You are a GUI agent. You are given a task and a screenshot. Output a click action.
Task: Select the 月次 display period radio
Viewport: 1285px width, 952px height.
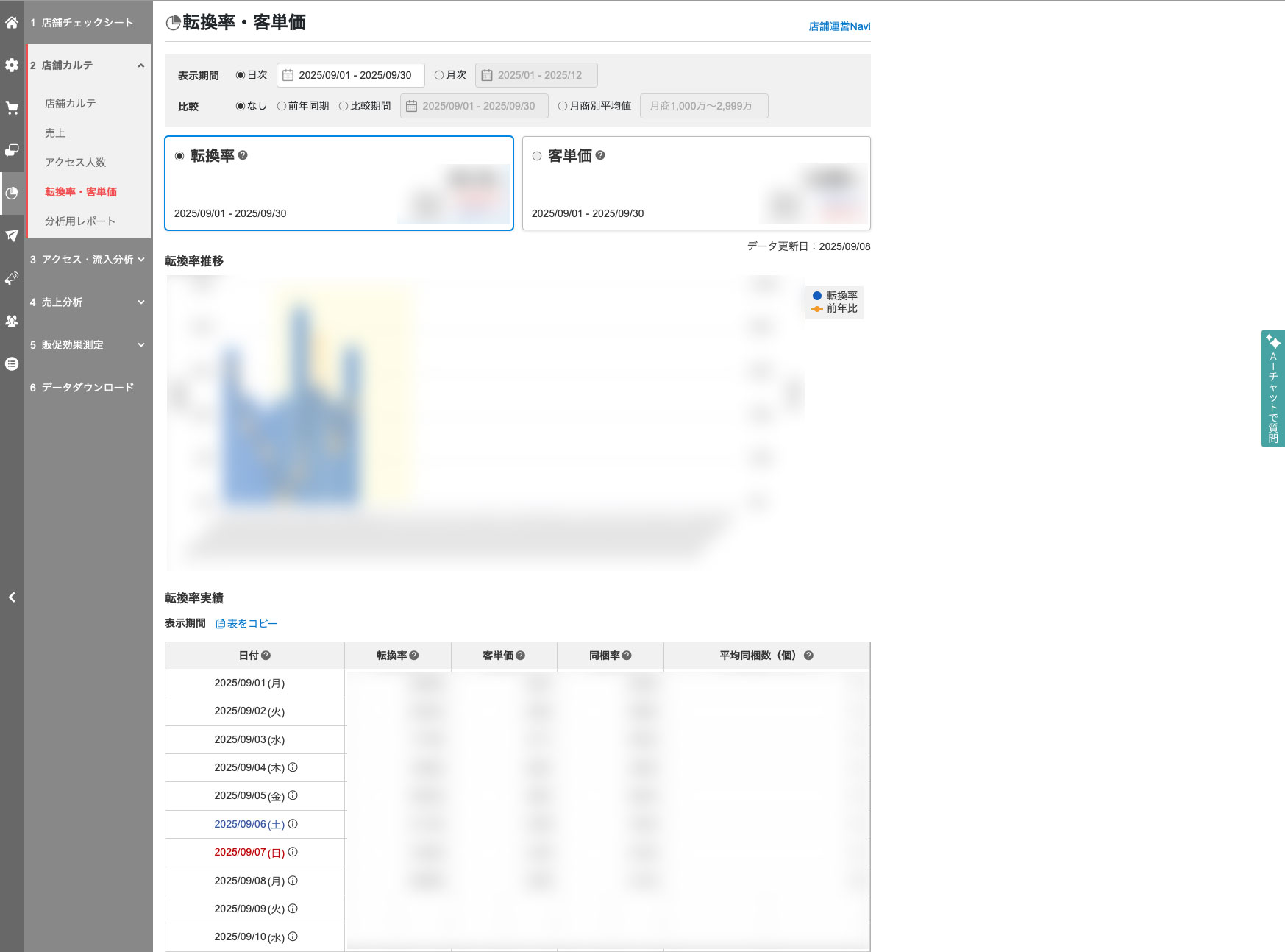coord(439,75)
